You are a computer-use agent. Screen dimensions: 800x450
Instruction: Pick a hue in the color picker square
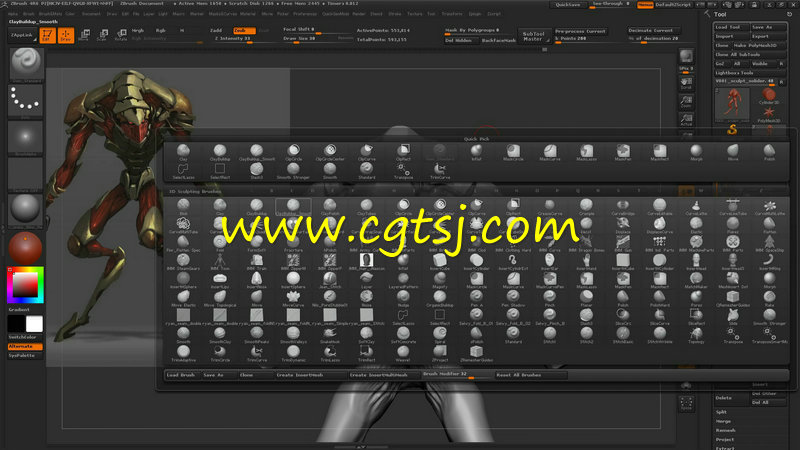tap(25, 285)
